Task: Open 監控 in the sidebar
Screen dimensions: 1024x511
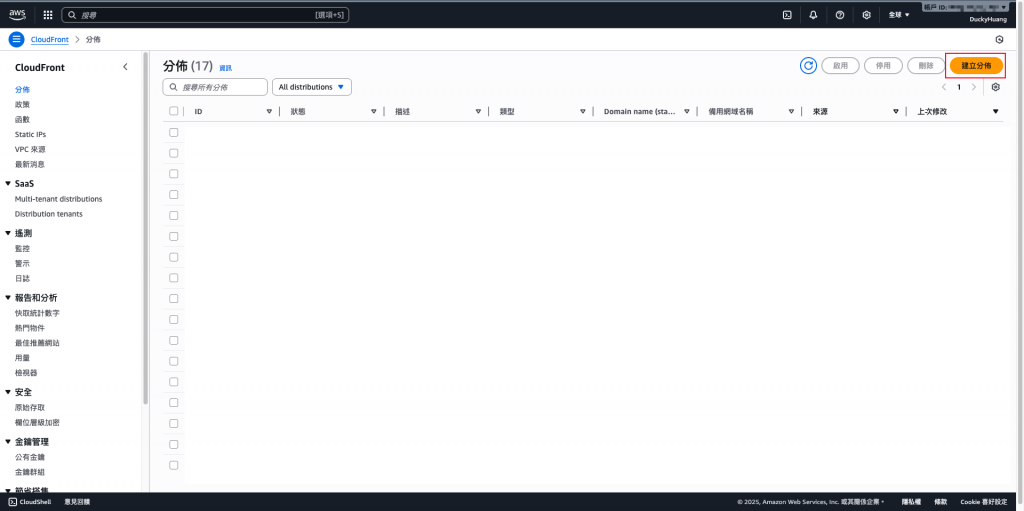Action: [x=22, y=249]
